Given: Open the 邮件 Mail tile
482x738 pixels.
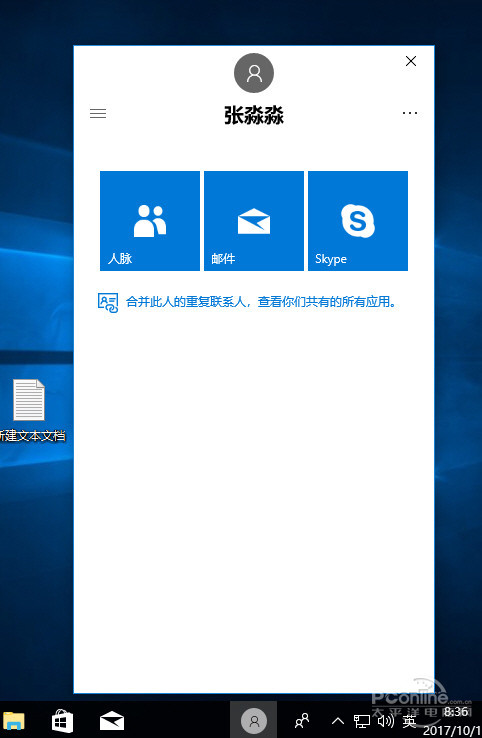Looking at the screenshot, I should (254, 221).
